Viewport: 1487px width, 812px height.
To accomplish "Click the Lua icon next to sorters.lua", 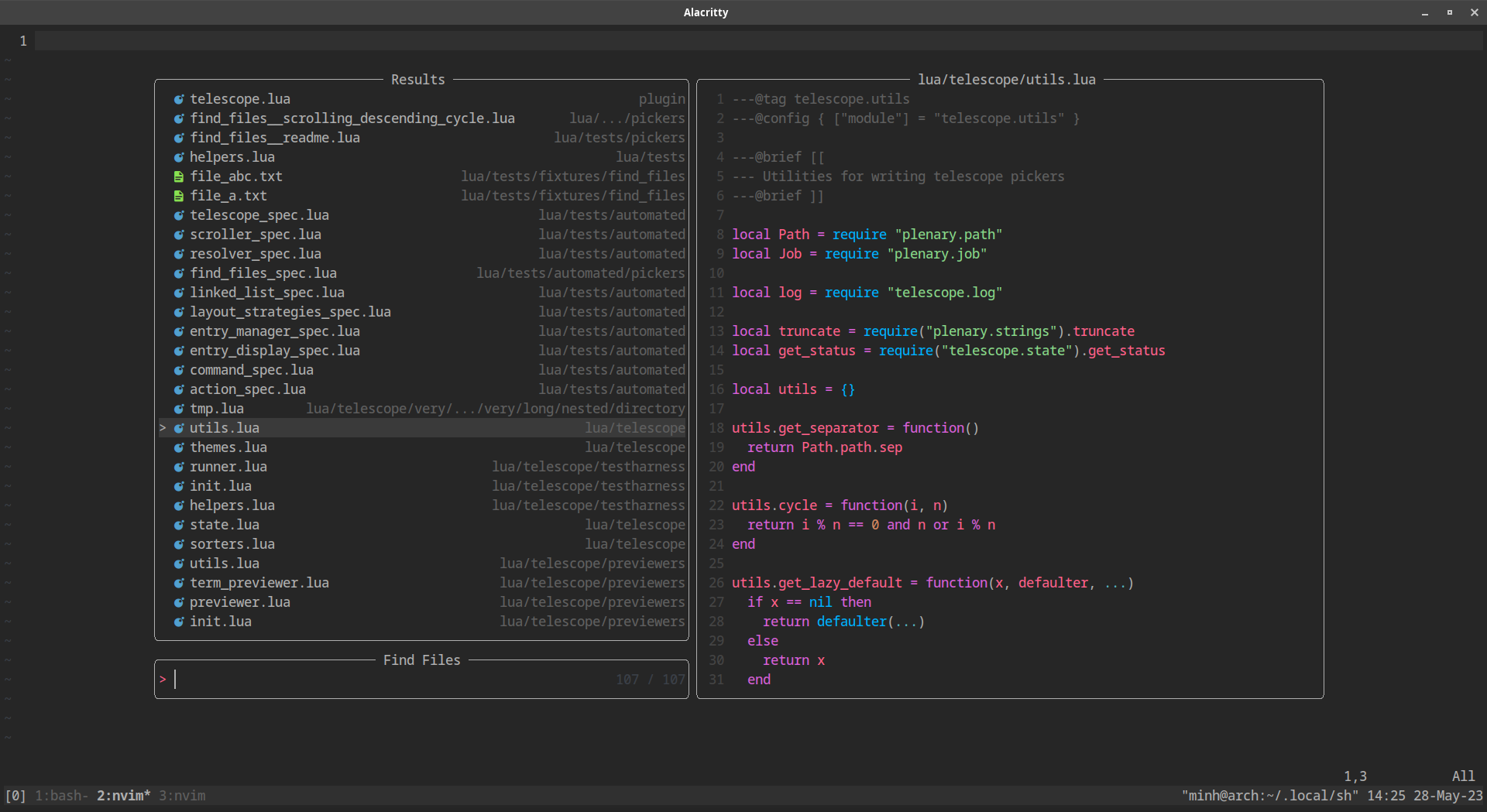I will point(179,543).
